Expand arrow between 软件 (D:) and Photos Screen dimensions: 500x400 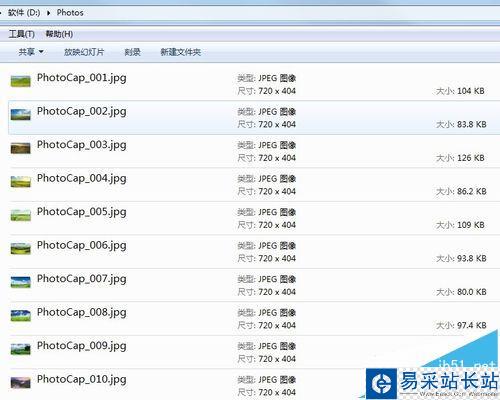pos(49,13)
